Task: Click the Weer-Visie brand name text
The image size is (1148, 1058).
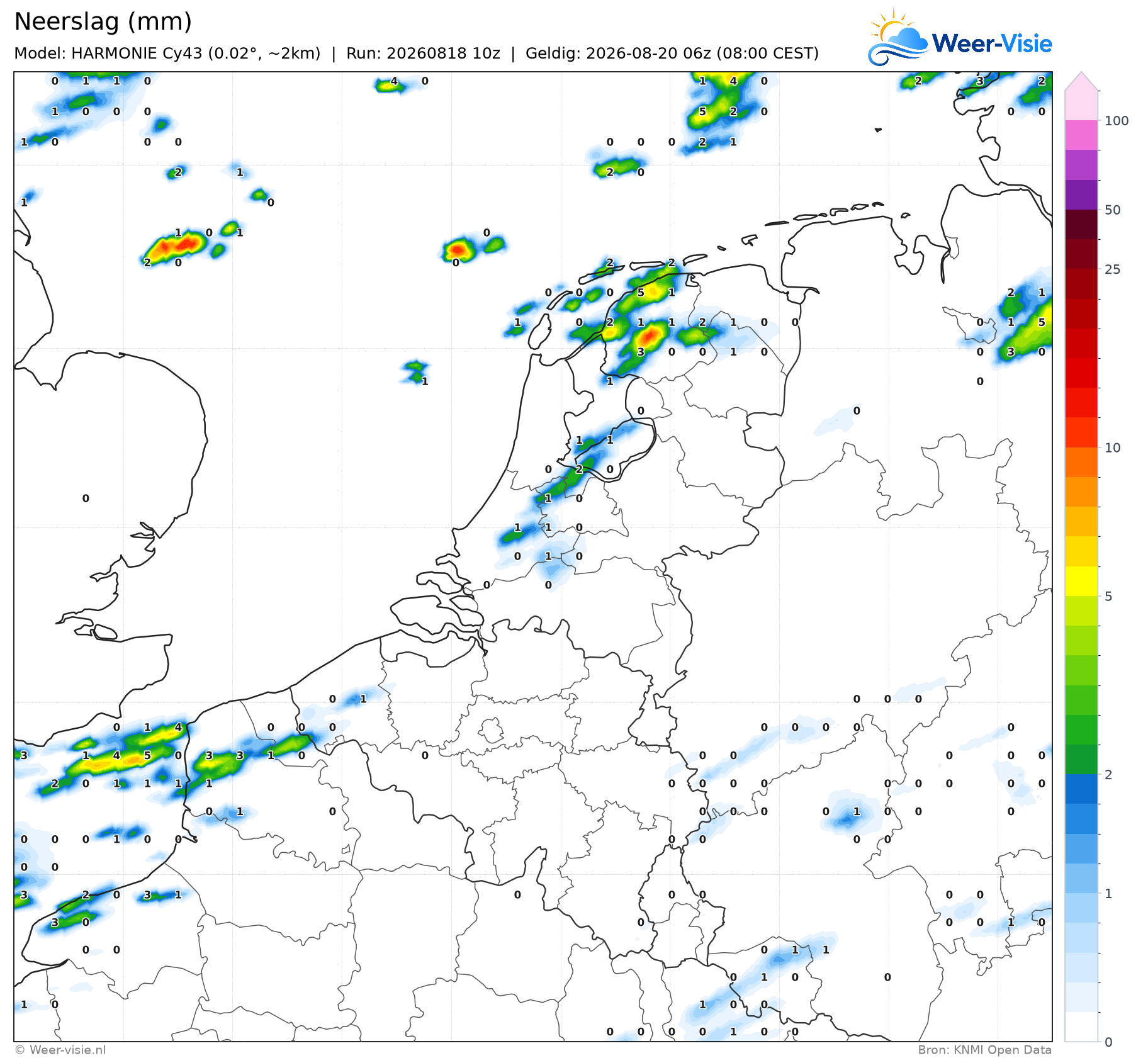Action: click(x=992, y=43)
